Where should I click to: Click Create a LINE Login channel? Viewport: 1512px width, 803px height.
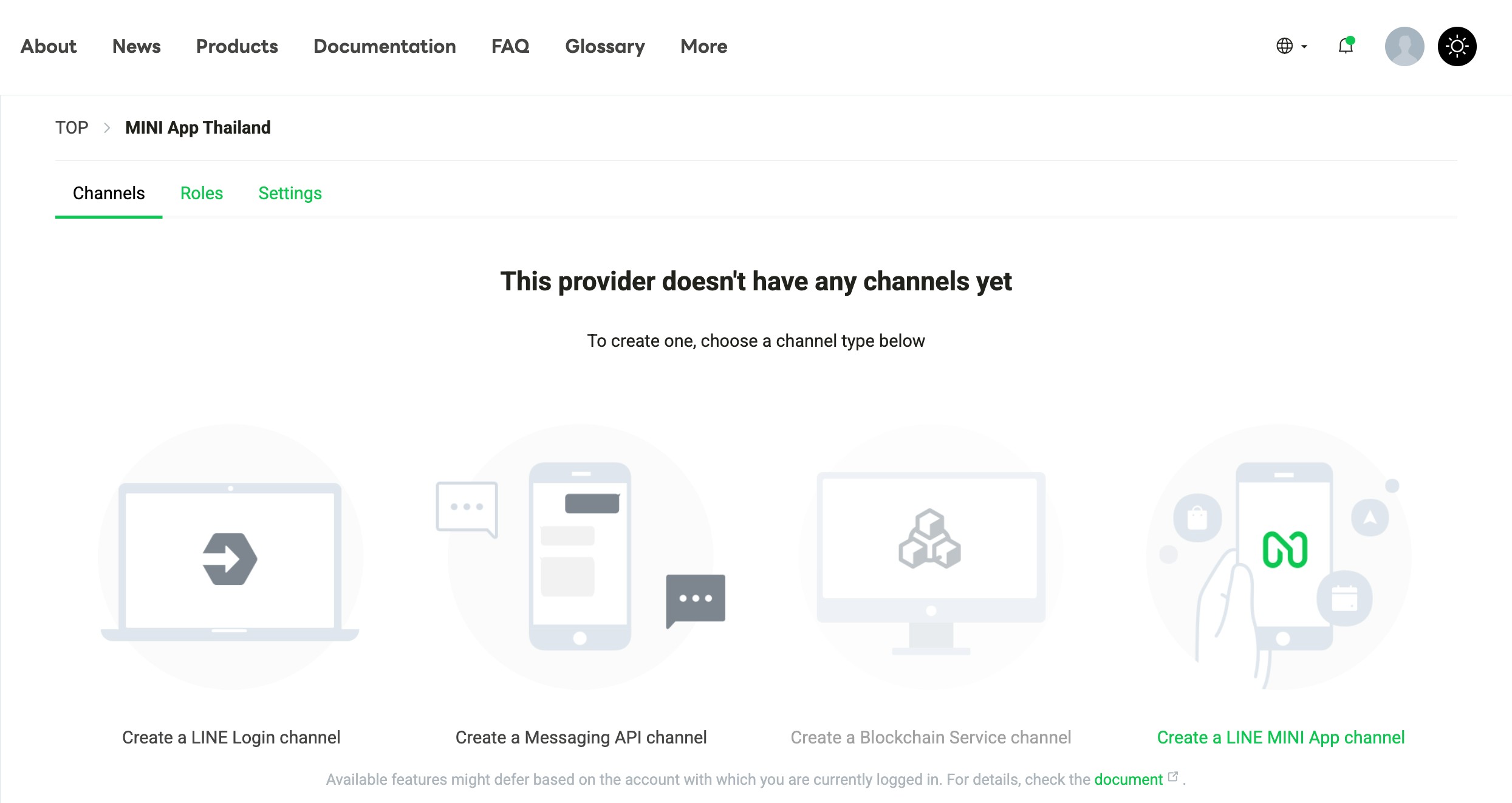231,737
